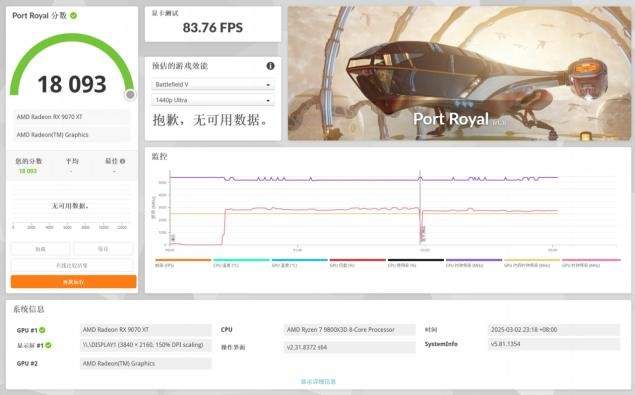Viewport: 635px width, 395px height.
Task: Click green check icon beside 显示器 #1
Action: point(48,345)
